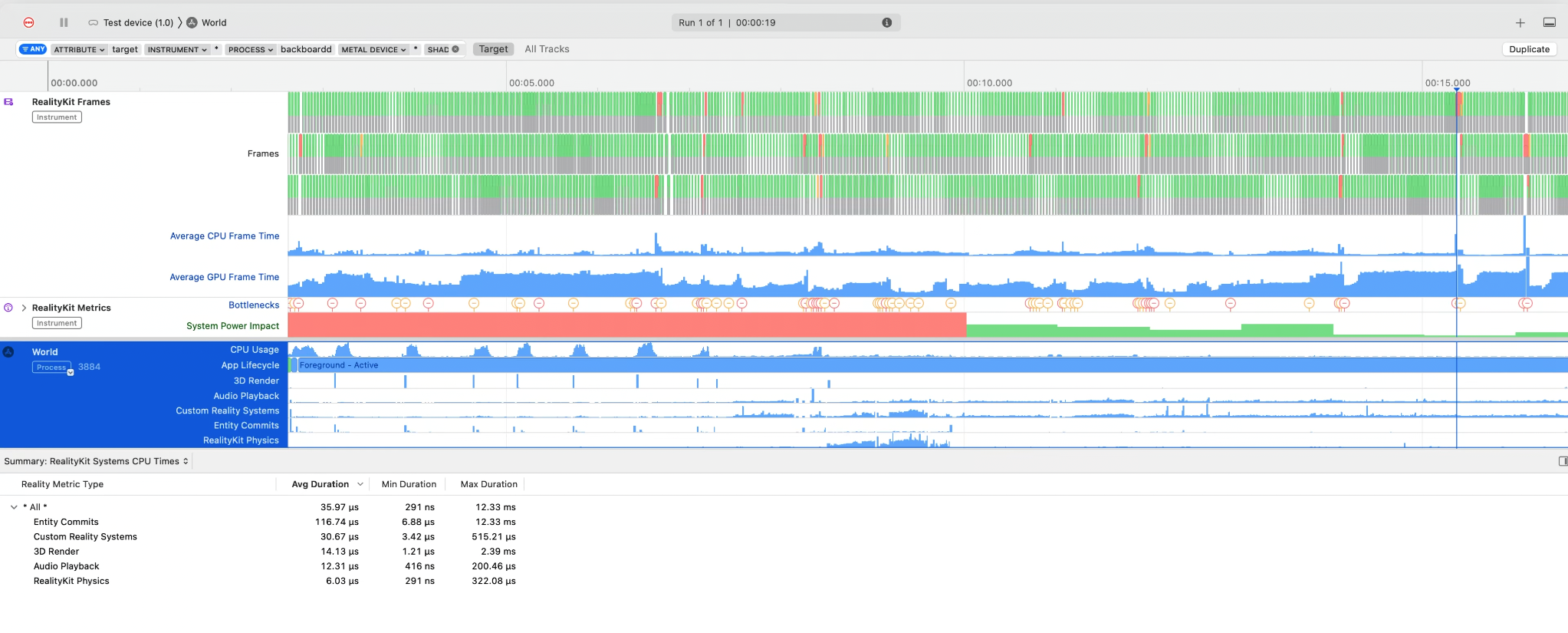Click the World process icon in track list
Viewport: 1568px width, 633px height.
click(8, 351)
